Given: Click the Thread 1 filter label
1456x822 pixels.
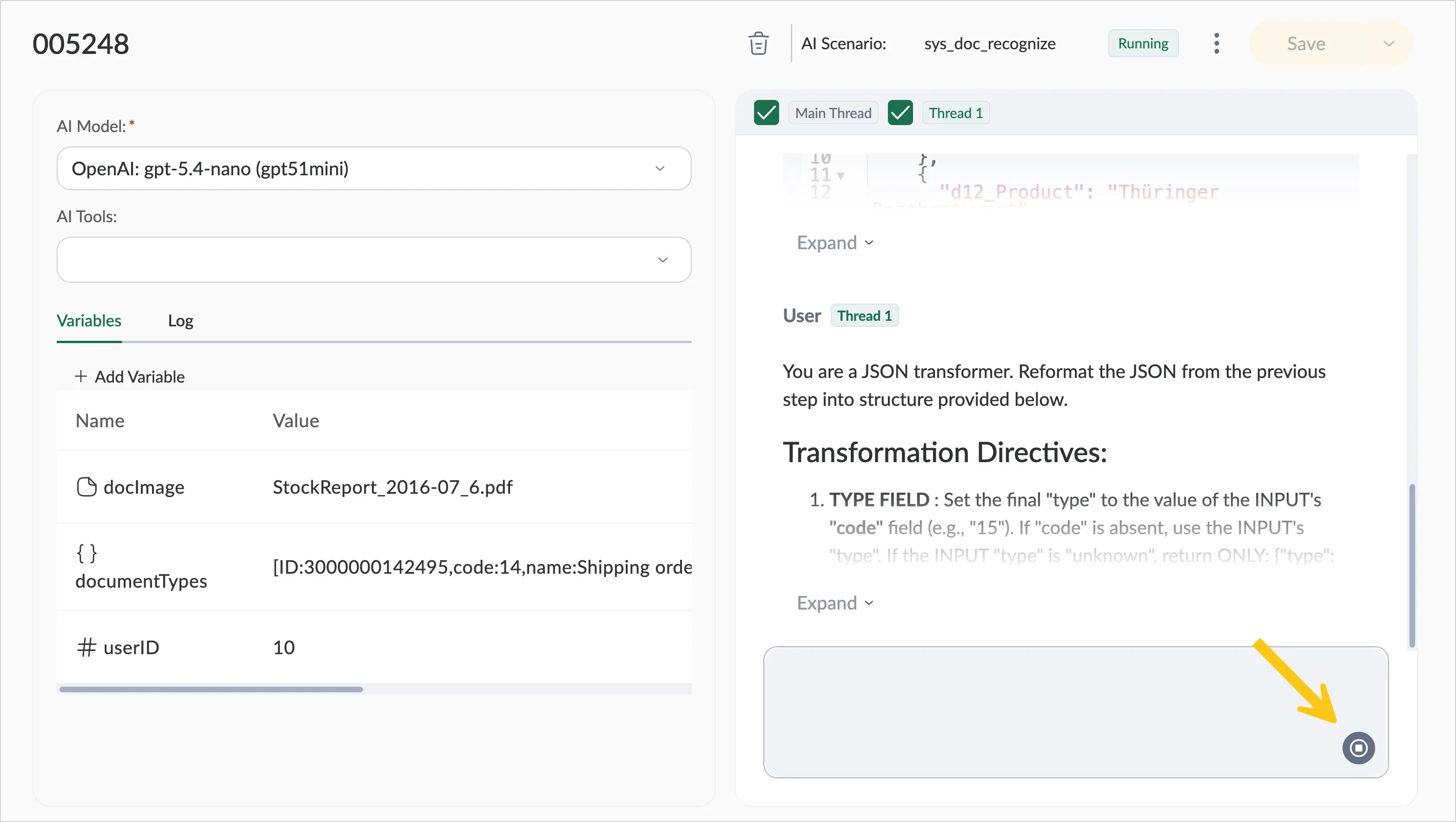Looking at the screenshot, I should tap(956, 113).
